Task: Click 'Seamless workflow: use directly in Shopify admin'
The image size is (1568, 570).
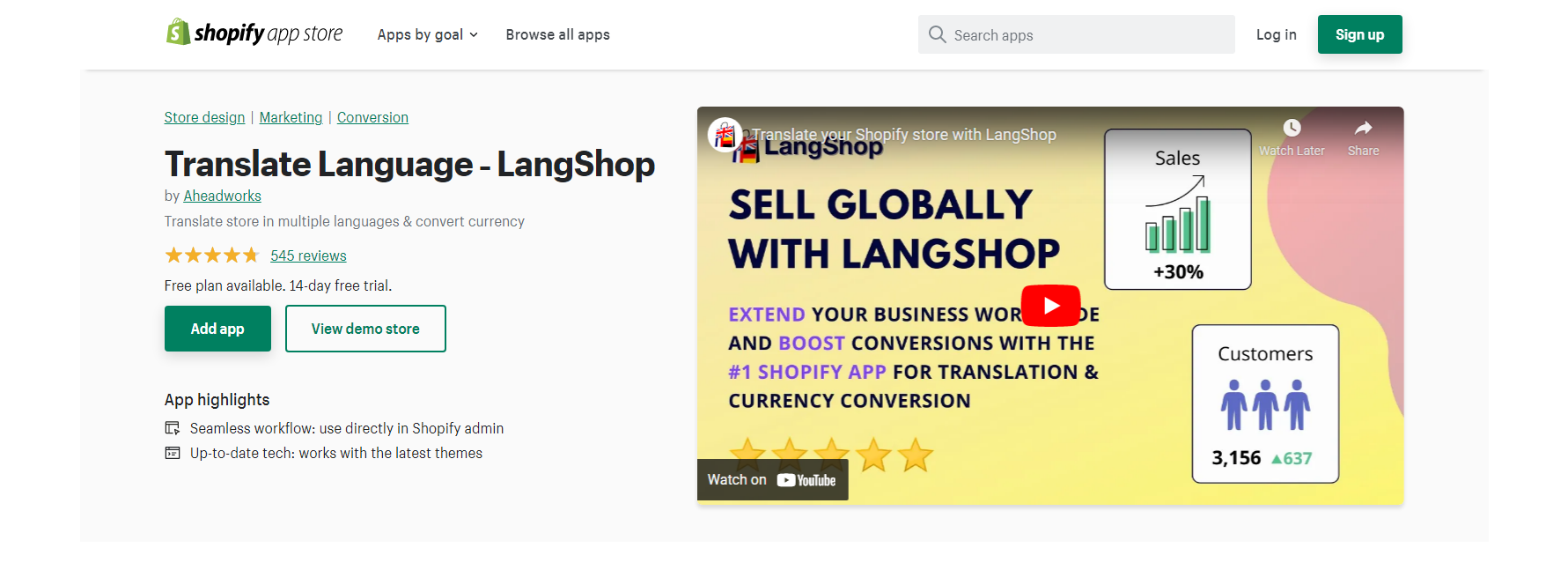Action: [x=347, y=428]
